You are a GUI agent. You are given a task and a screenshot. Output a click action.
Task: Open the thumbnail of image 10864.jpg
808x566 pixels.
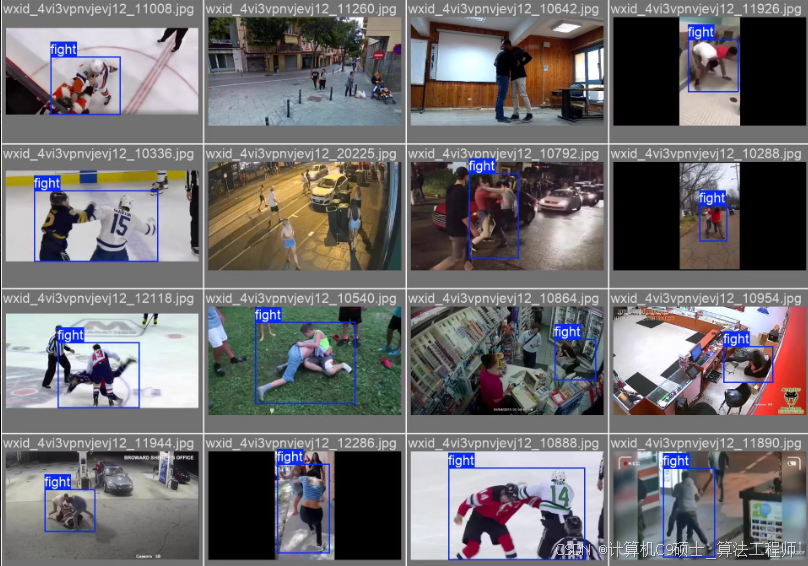(x=507, y=361)
